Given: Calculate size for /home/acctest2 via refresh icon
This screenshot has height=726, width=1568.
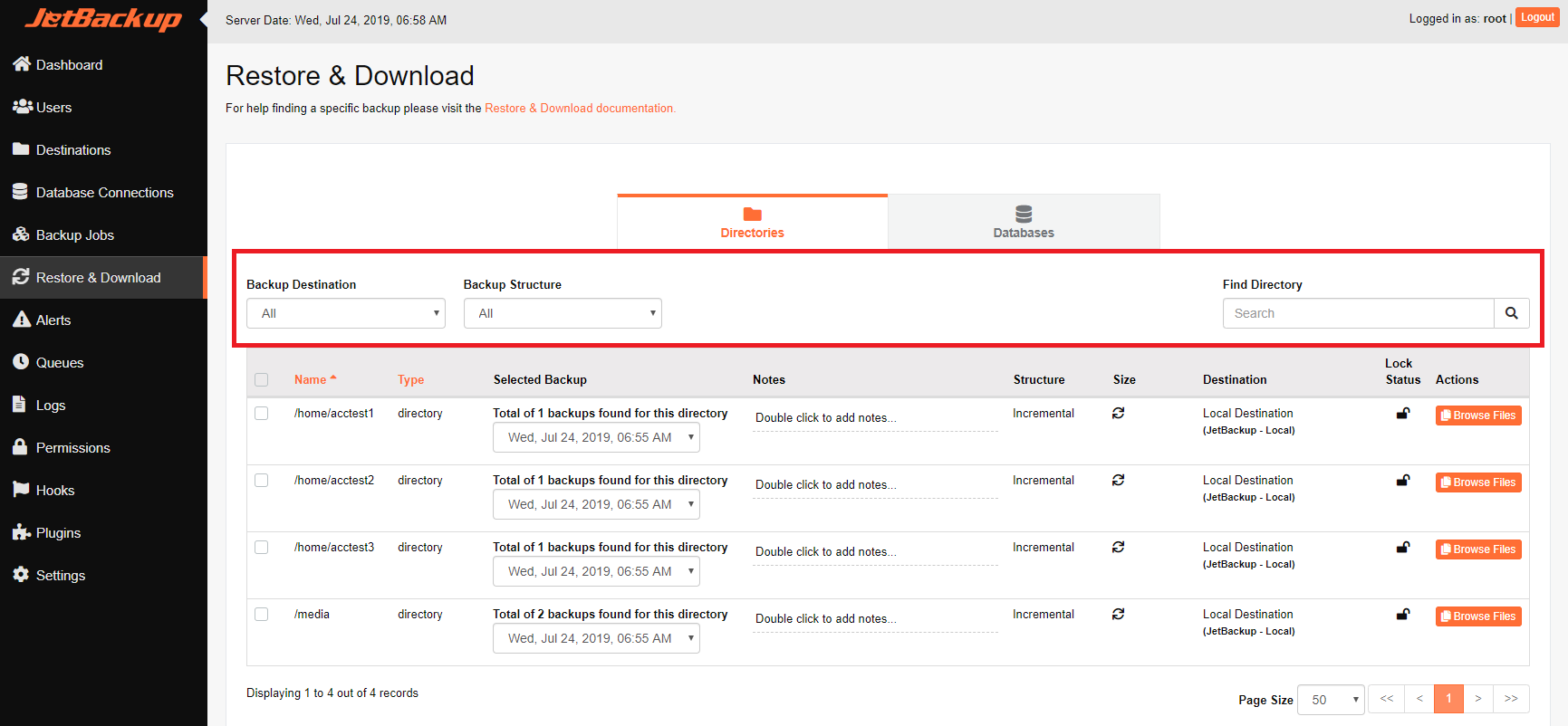Looking at the screenshot, I should 1119,480.
